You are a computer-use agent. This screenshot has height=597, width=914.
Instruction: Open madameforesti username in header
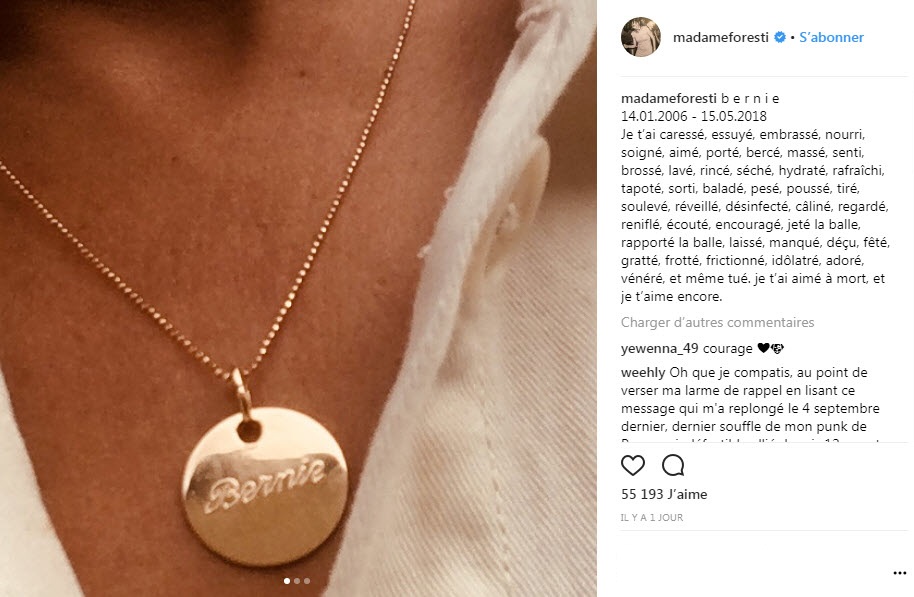click(720, 37)
